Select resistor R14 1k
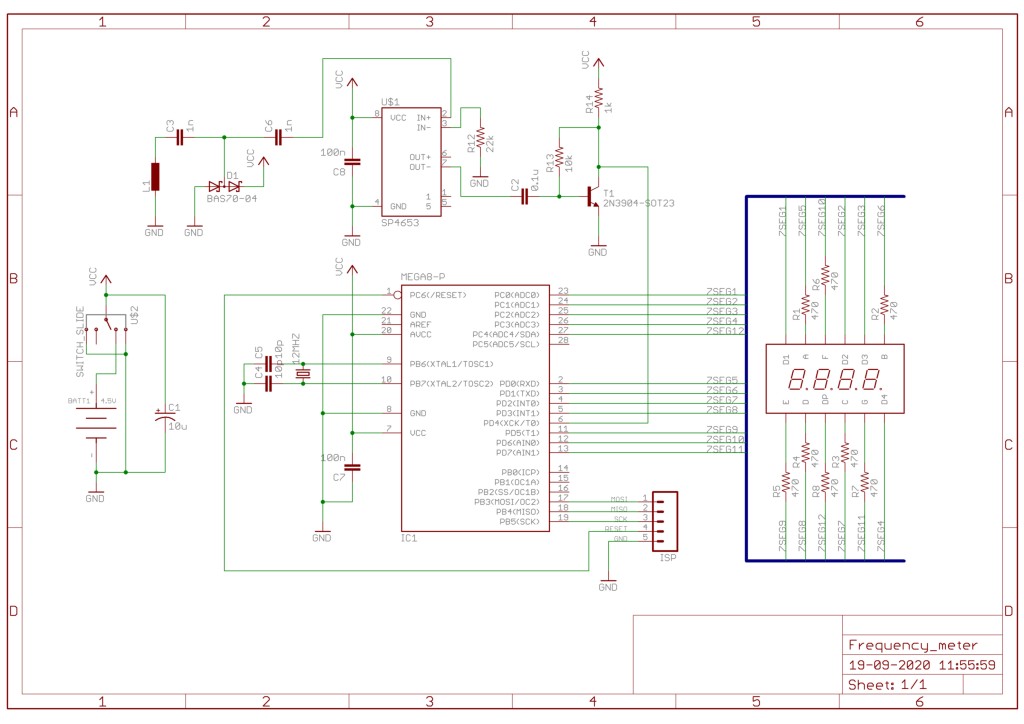 pyautogui.click(x=598, y=99)
